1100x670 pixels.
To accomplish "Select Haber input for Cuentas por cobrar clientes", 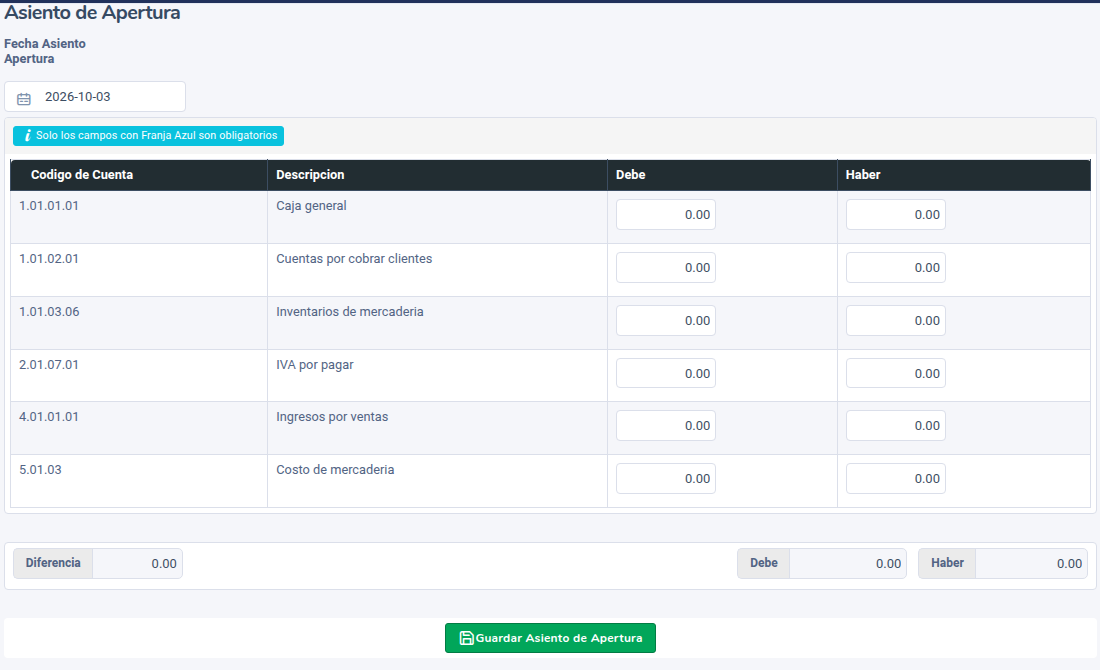I will pyautogui.click(x=895, y=267).
